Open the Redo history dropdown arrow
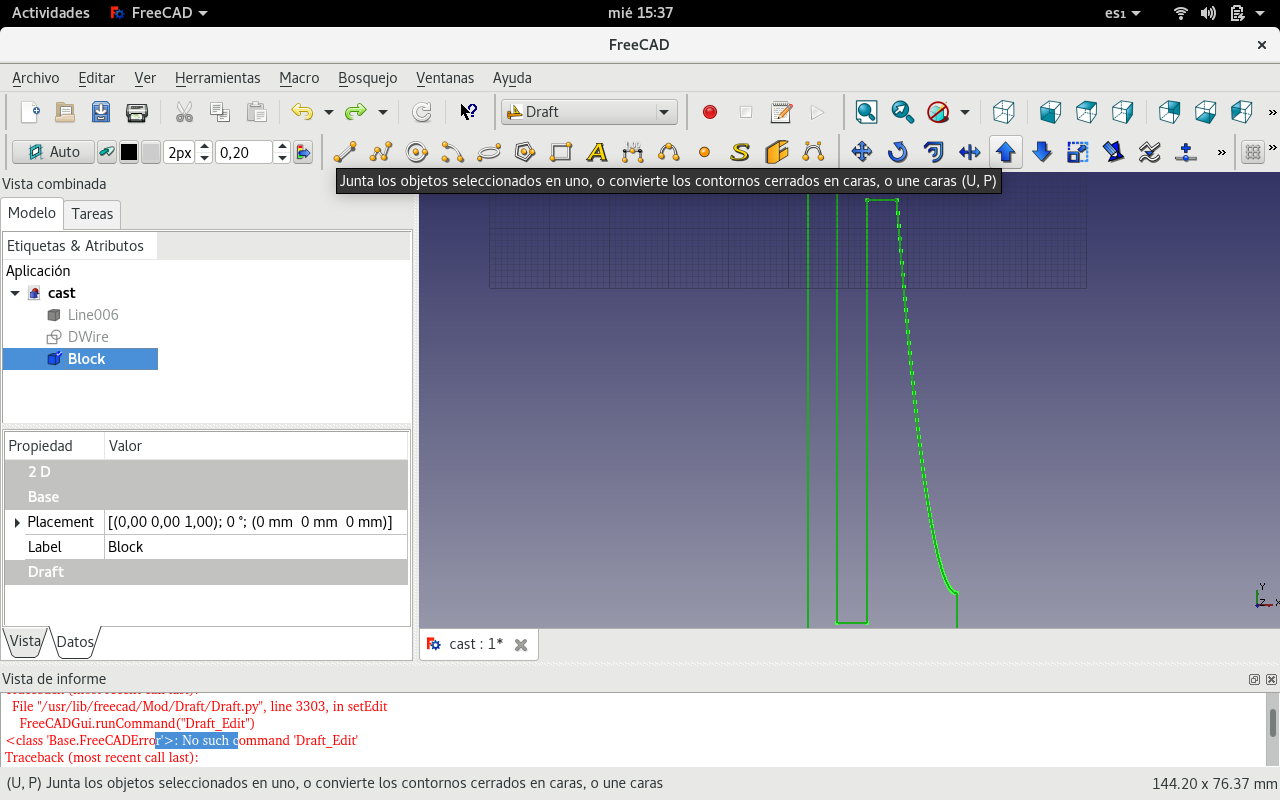 tap(382, 112)
